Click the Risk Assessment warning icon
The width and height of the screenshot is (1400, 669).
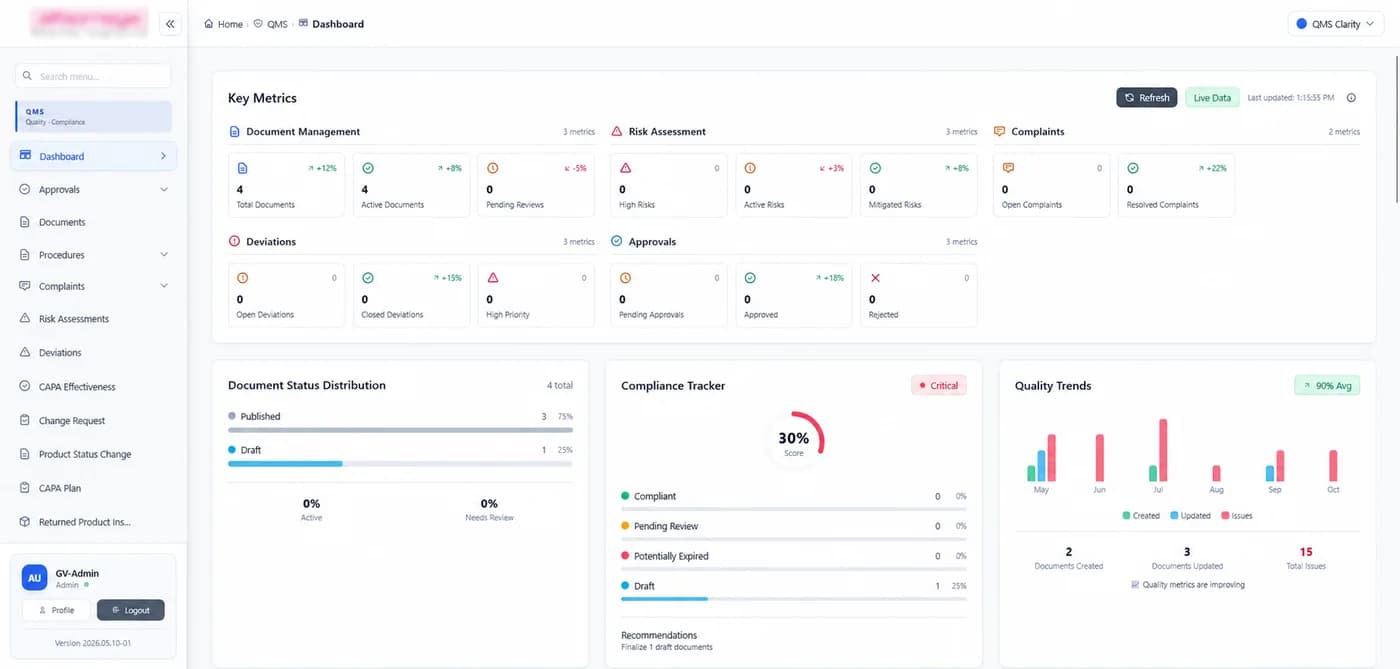tap(617, 131)
